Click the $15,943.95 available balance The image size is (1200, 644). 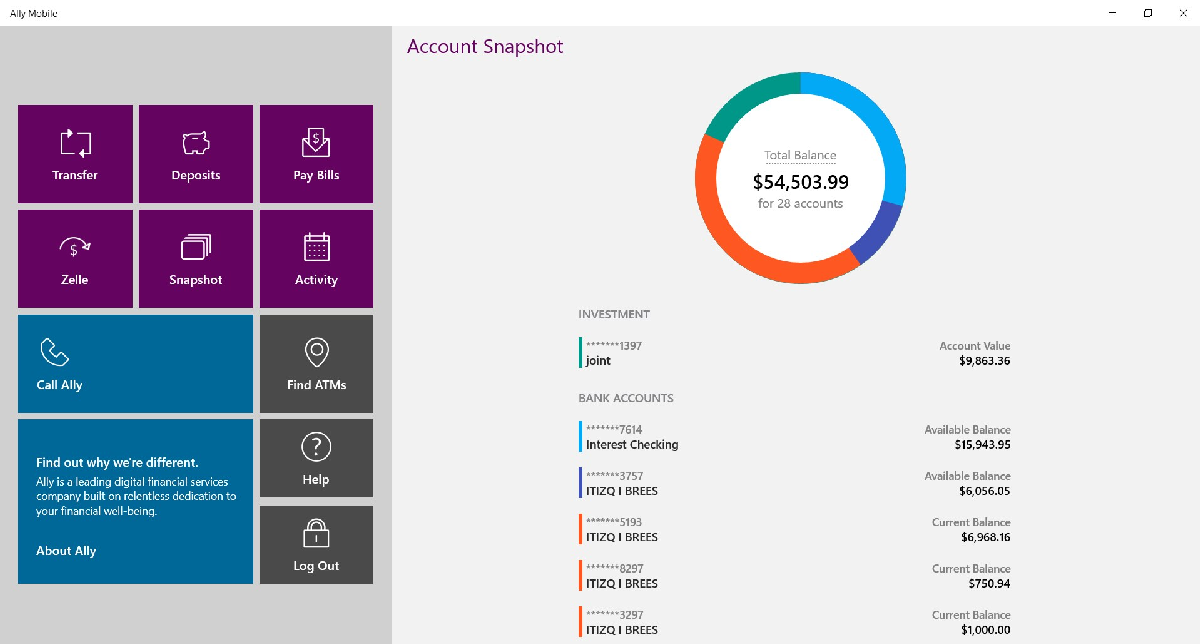click(981, 445)
